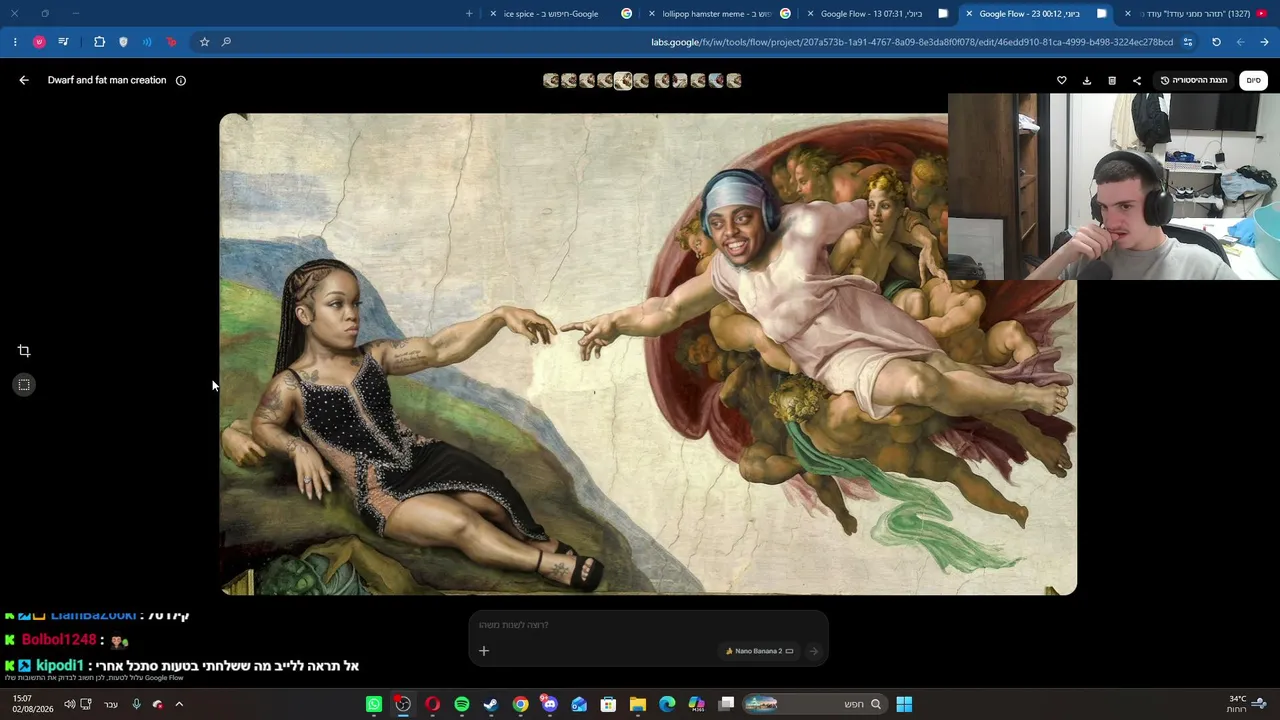The height and width of the screenshot is (720, 1280).
Task: Open Spotify from the taskbar
Action: point(462,704)
